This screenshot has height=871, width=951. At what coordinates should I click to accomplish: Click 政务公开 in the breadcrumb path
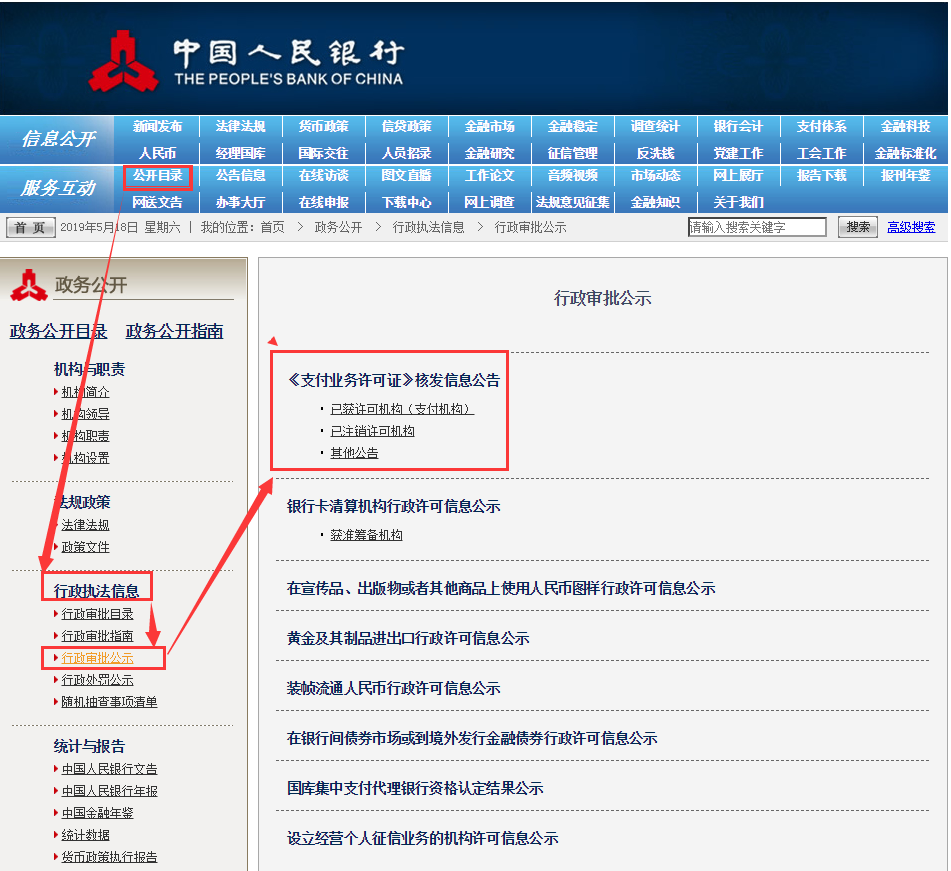coord(338,228)
